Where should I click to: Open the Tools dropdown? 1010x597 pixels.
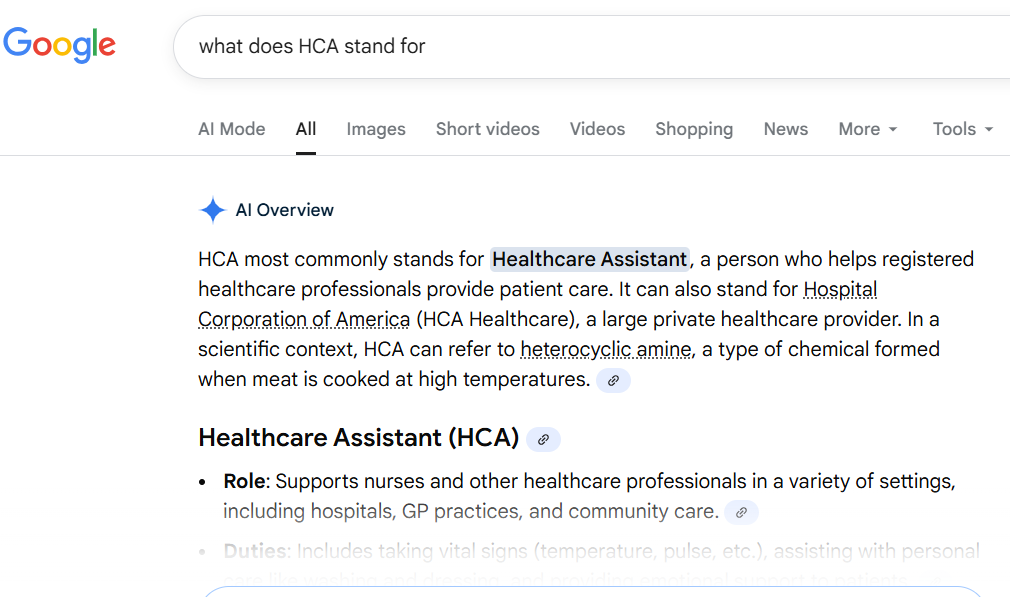click(x=962, y=129)
